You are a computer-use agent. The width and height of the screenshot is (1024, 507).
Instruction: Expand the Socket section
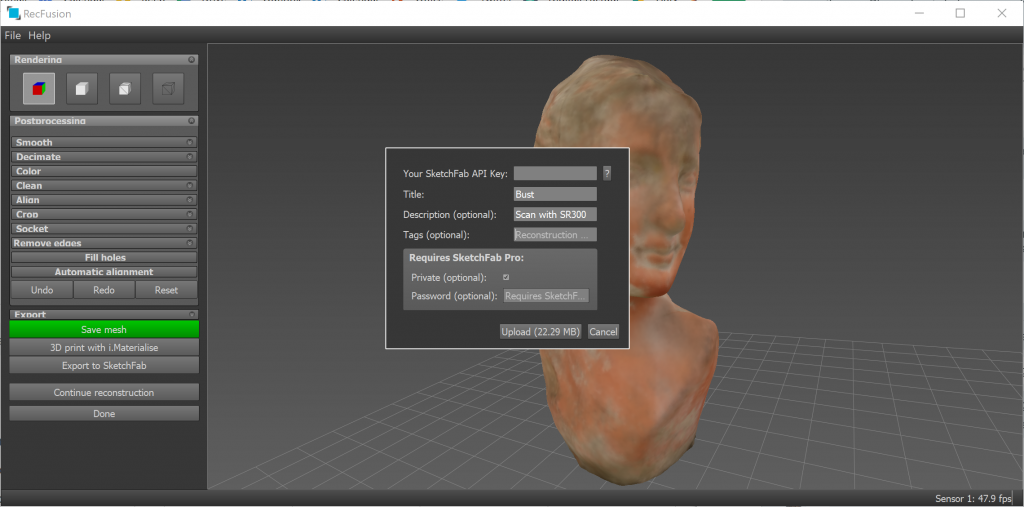point(104,229)
